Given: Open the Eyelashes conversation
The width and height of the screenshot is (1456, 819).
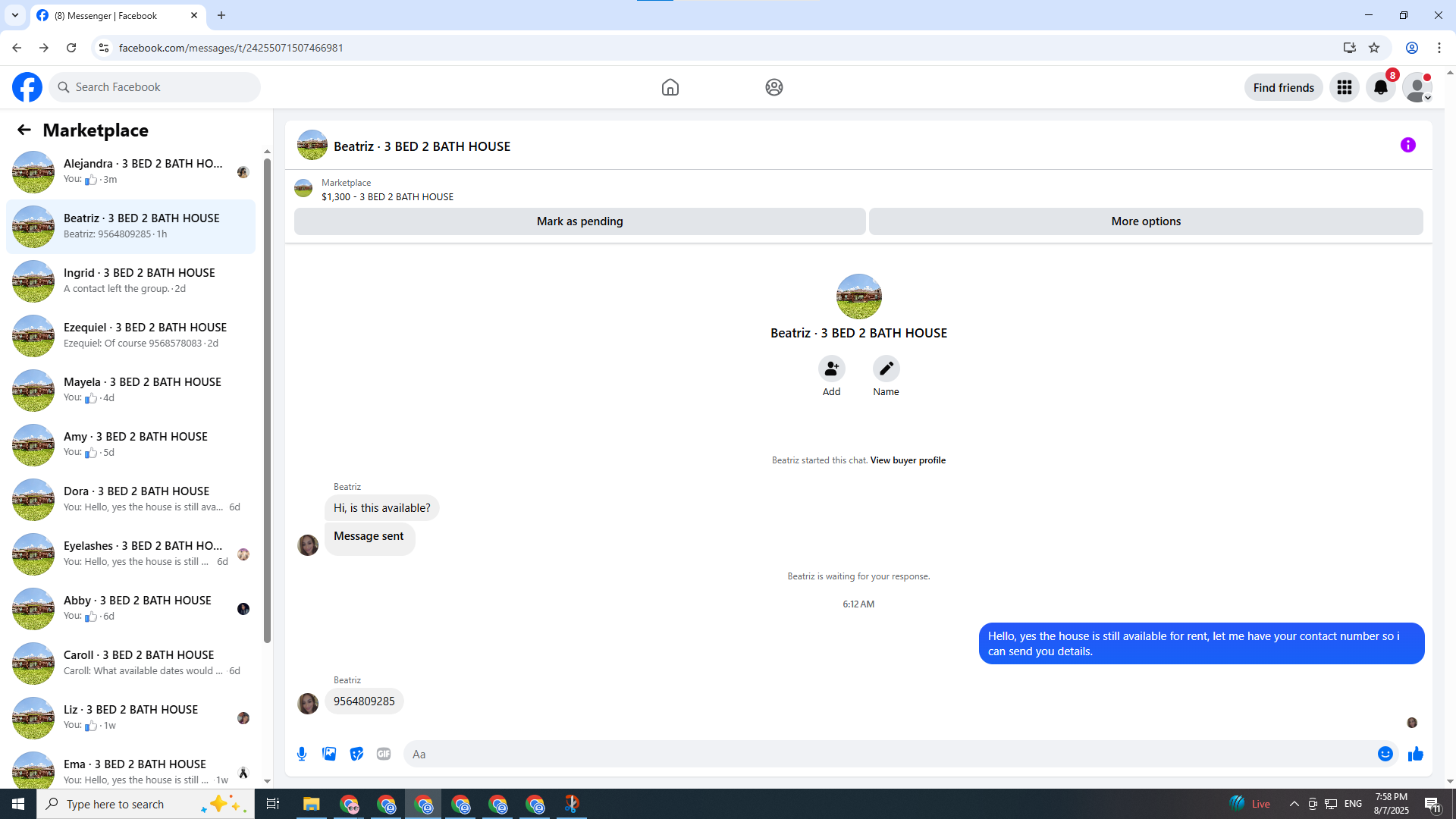Looking at the screenshot, I should coord(131,554).
